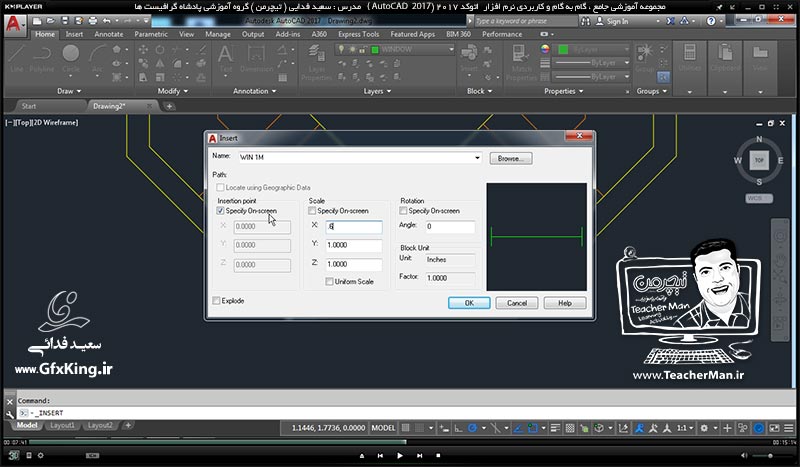Expand the Block panel
The image size is (800, 467).
pyautogui.click(x=480, y=91)
